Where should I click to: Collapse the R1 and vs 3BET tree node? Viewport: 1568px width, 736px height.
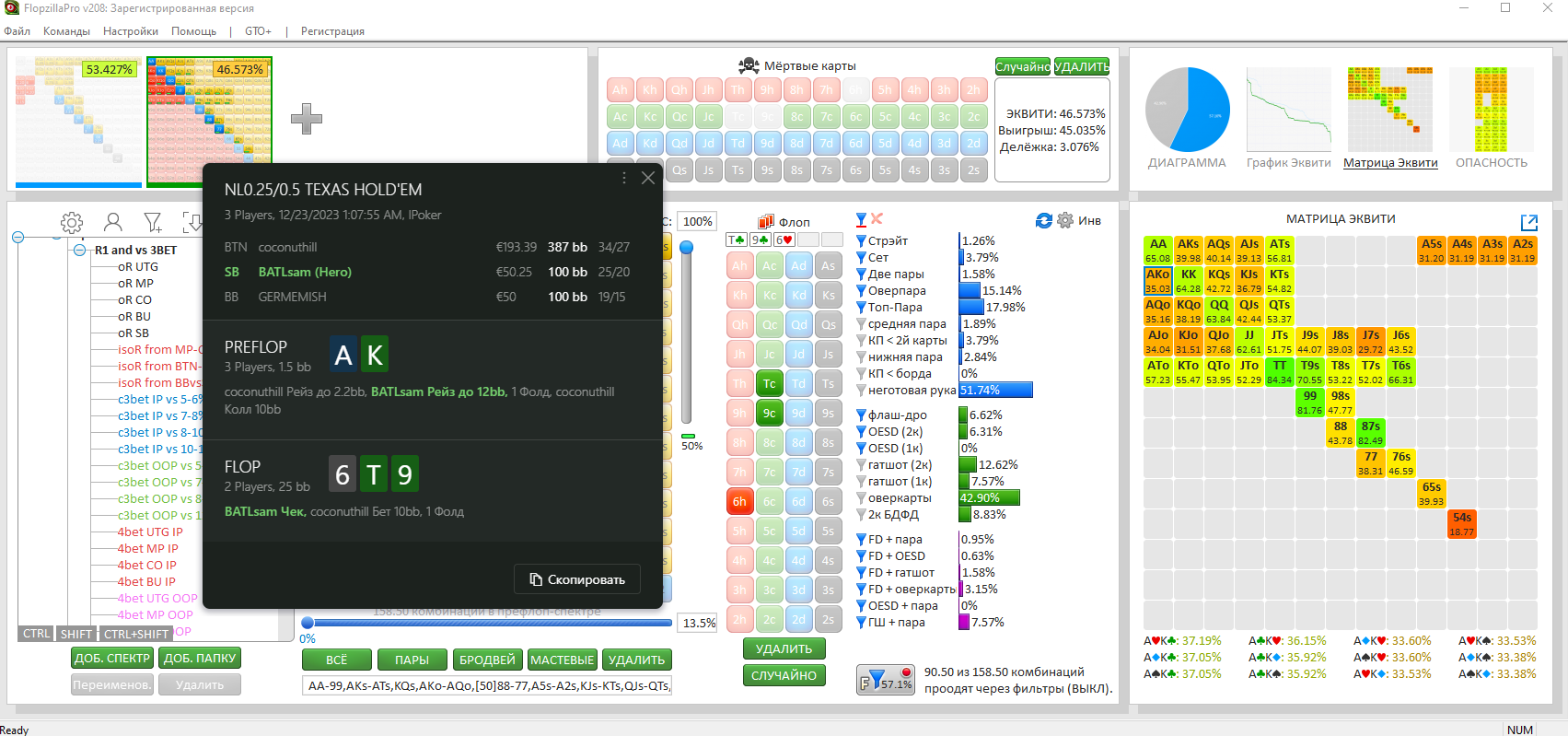pos(80,250)
